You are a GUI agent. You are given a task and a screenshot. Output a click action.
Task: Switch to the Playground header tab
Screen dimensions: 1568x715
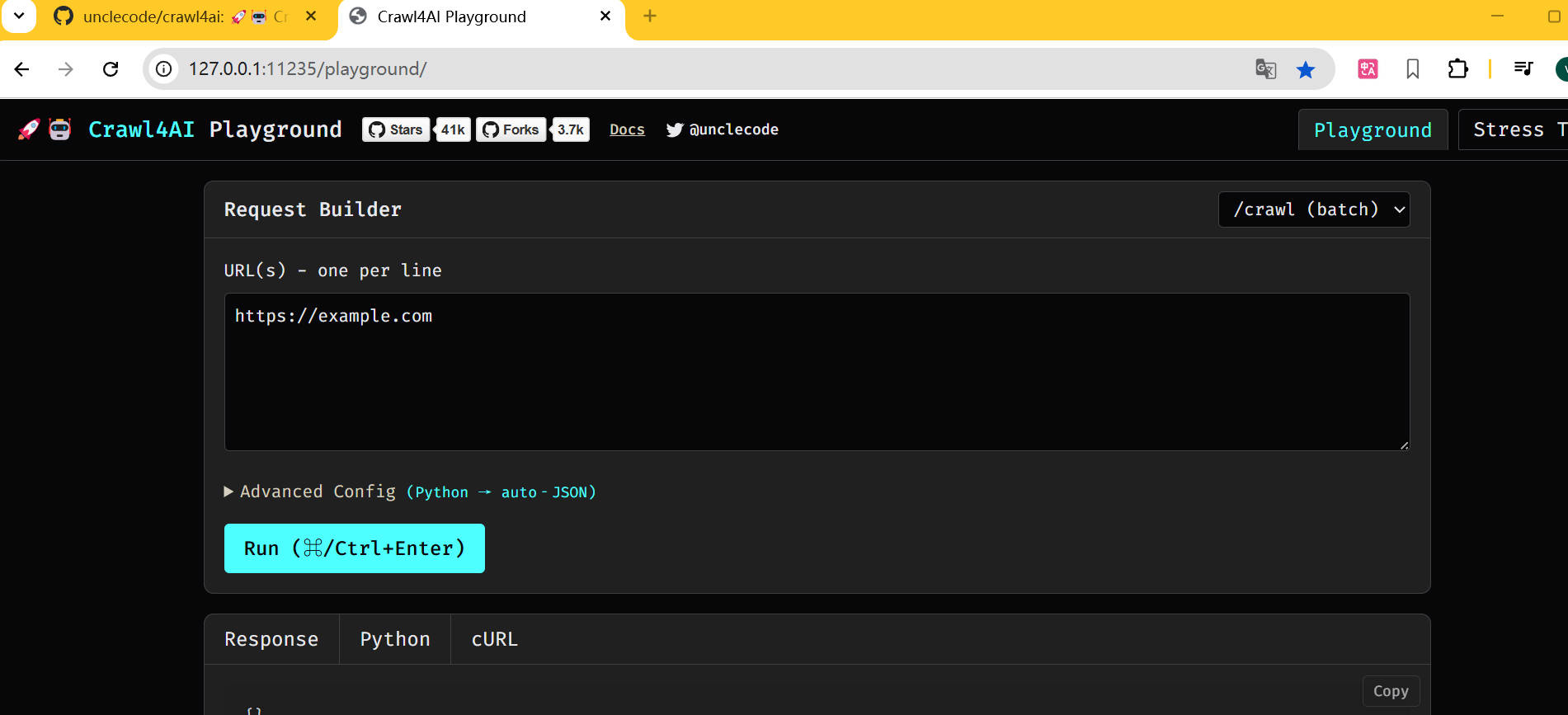pos(1373,130)
